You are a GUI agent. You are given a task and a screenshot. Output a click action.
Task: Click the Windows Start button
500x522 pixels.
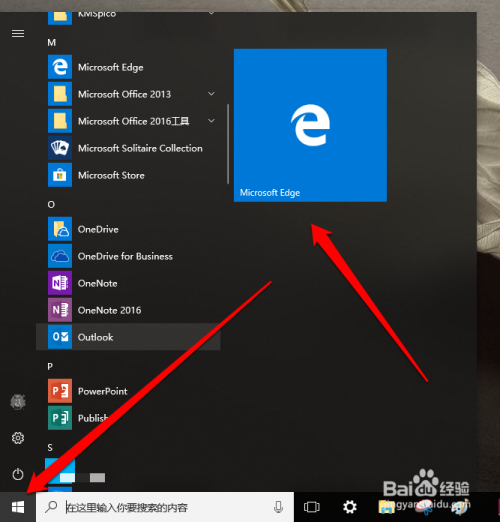(18, 507)
